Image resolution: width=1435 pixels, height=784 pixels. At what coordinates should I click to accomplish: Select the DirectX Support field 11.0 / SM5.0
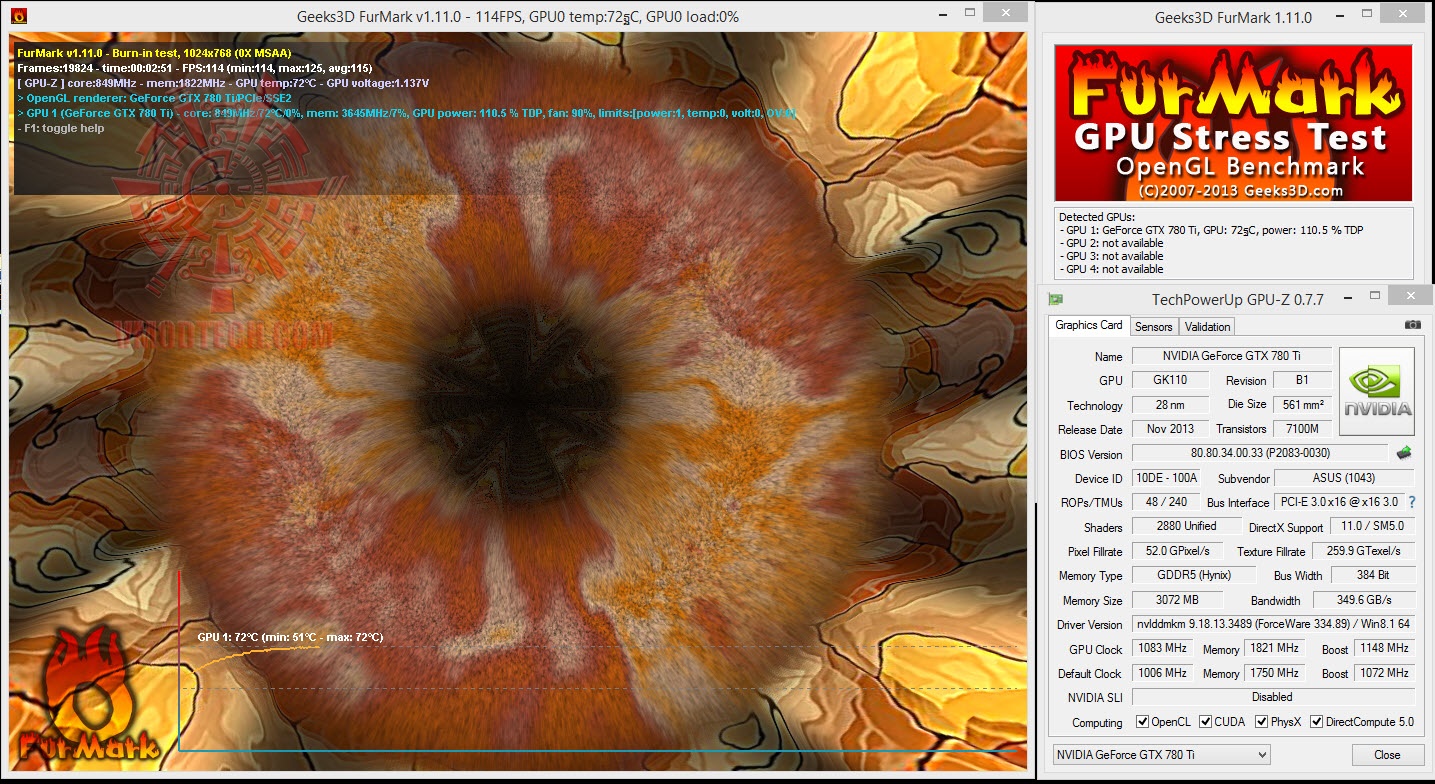click(1372, 527)
